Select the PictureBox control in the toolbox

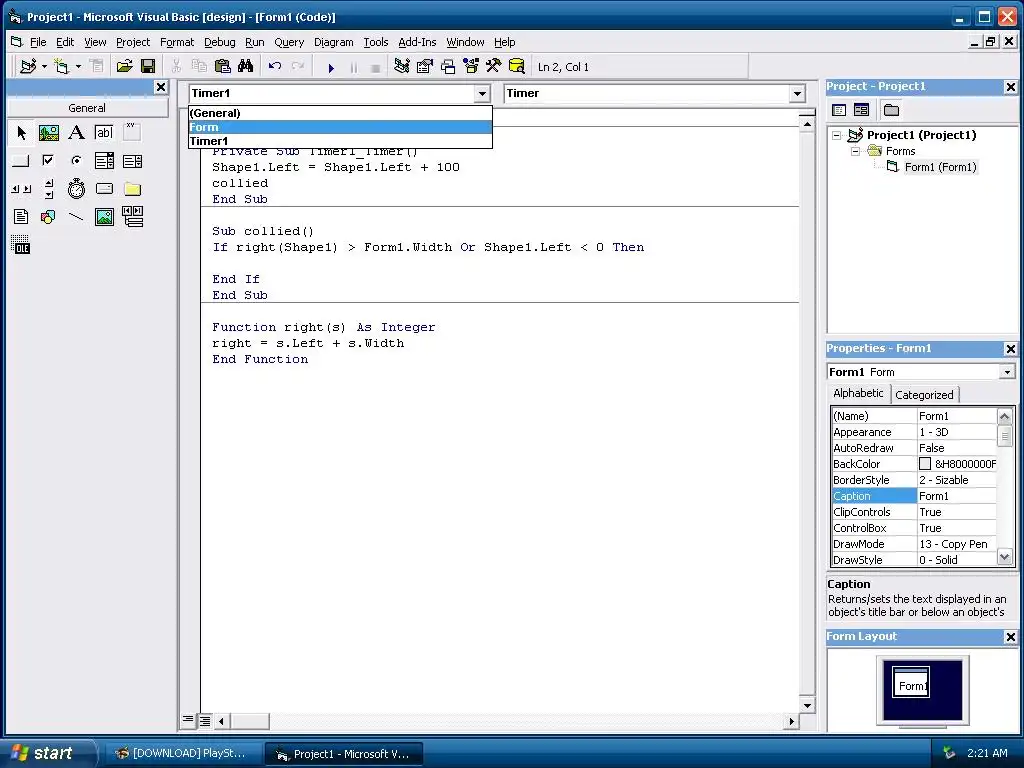pos(49,133)
